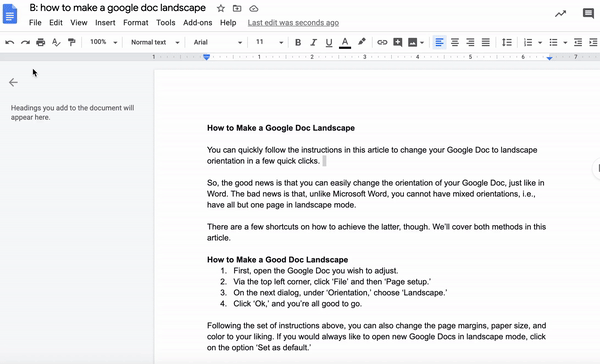Add a comment from the toolbar
This screenshot has height=364, width=600.
pyautogui.click(x=398, y=42)
